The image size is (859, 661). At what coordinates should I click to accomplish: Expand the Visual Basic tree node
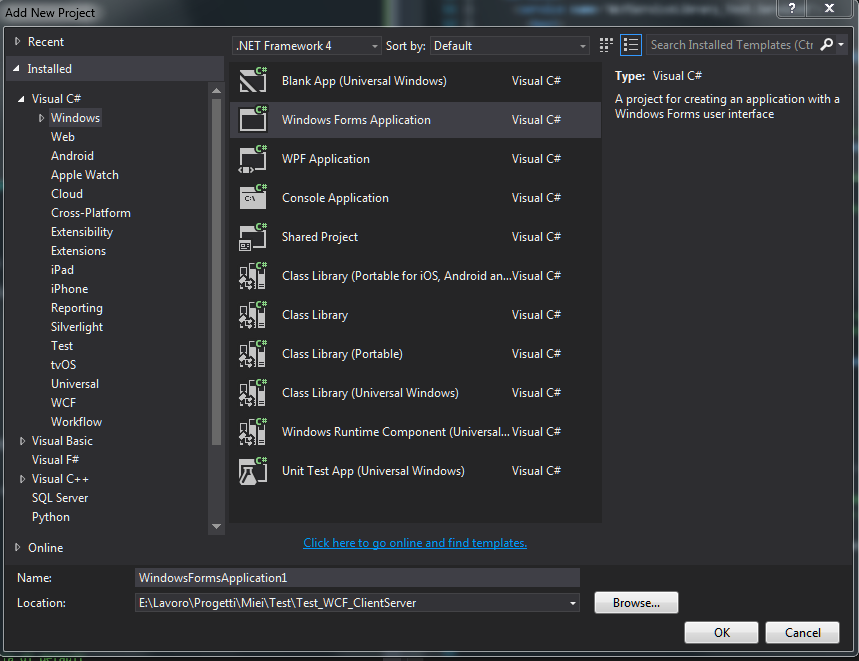[x=23, y=441]
